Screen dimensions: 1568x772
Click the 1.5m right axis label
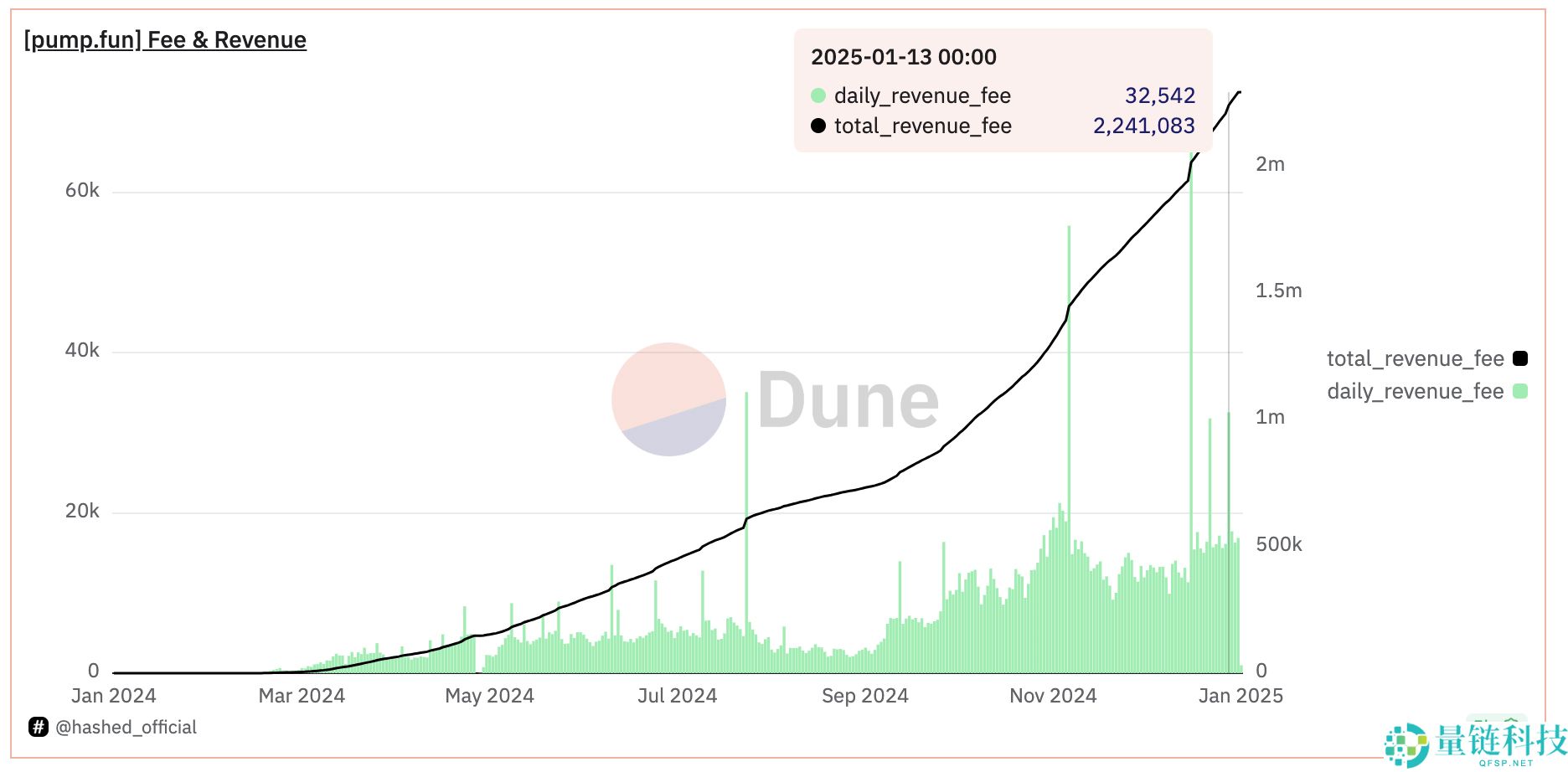click(x=1278, y=291)
